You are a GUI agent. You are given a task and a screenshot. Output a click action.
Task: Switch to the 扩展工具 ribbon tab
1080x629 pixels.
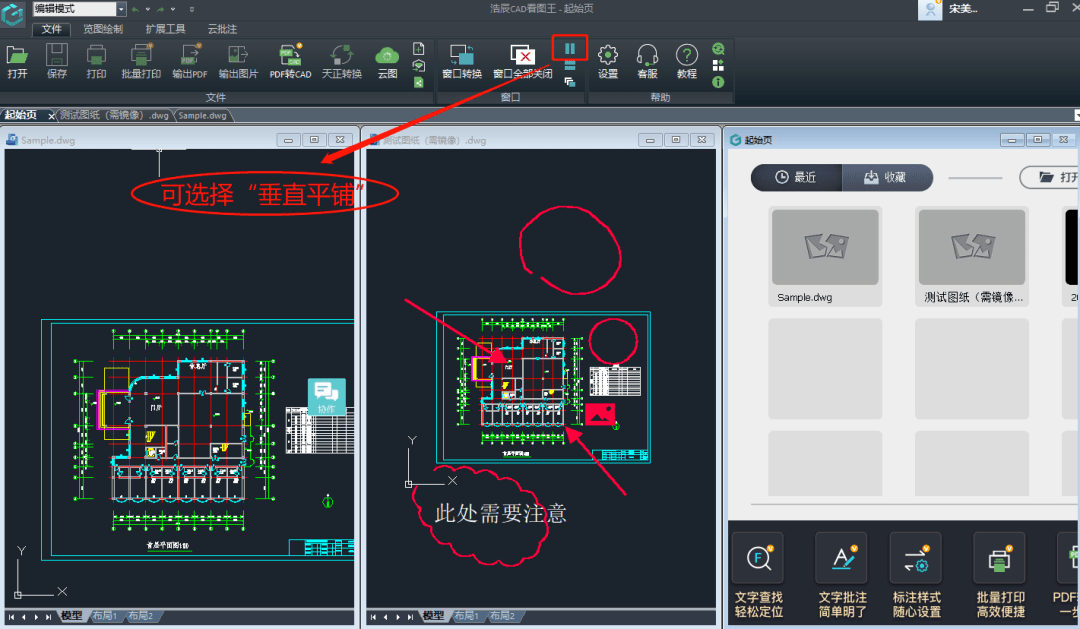tap(165, 29)
